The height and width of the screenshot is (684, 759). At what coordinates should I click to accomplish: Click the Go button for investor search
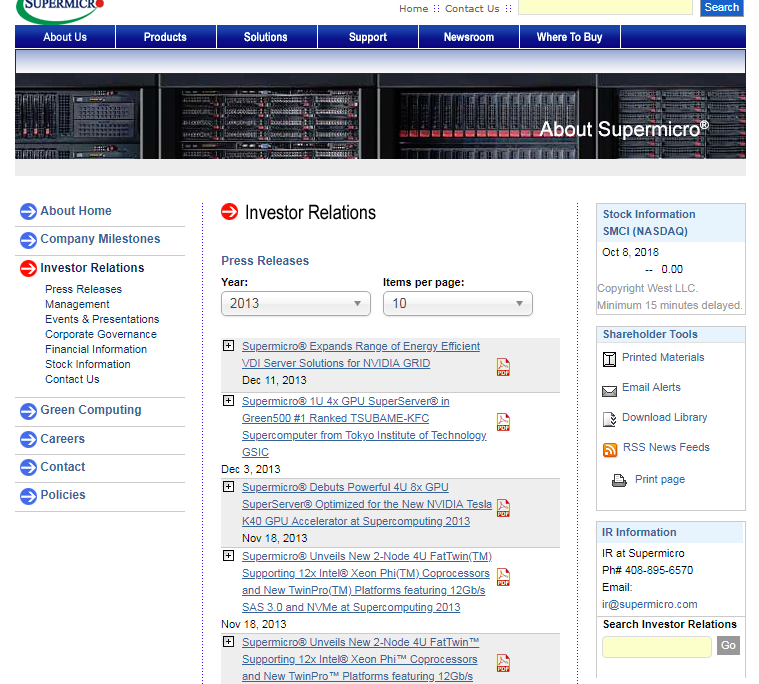728,645
